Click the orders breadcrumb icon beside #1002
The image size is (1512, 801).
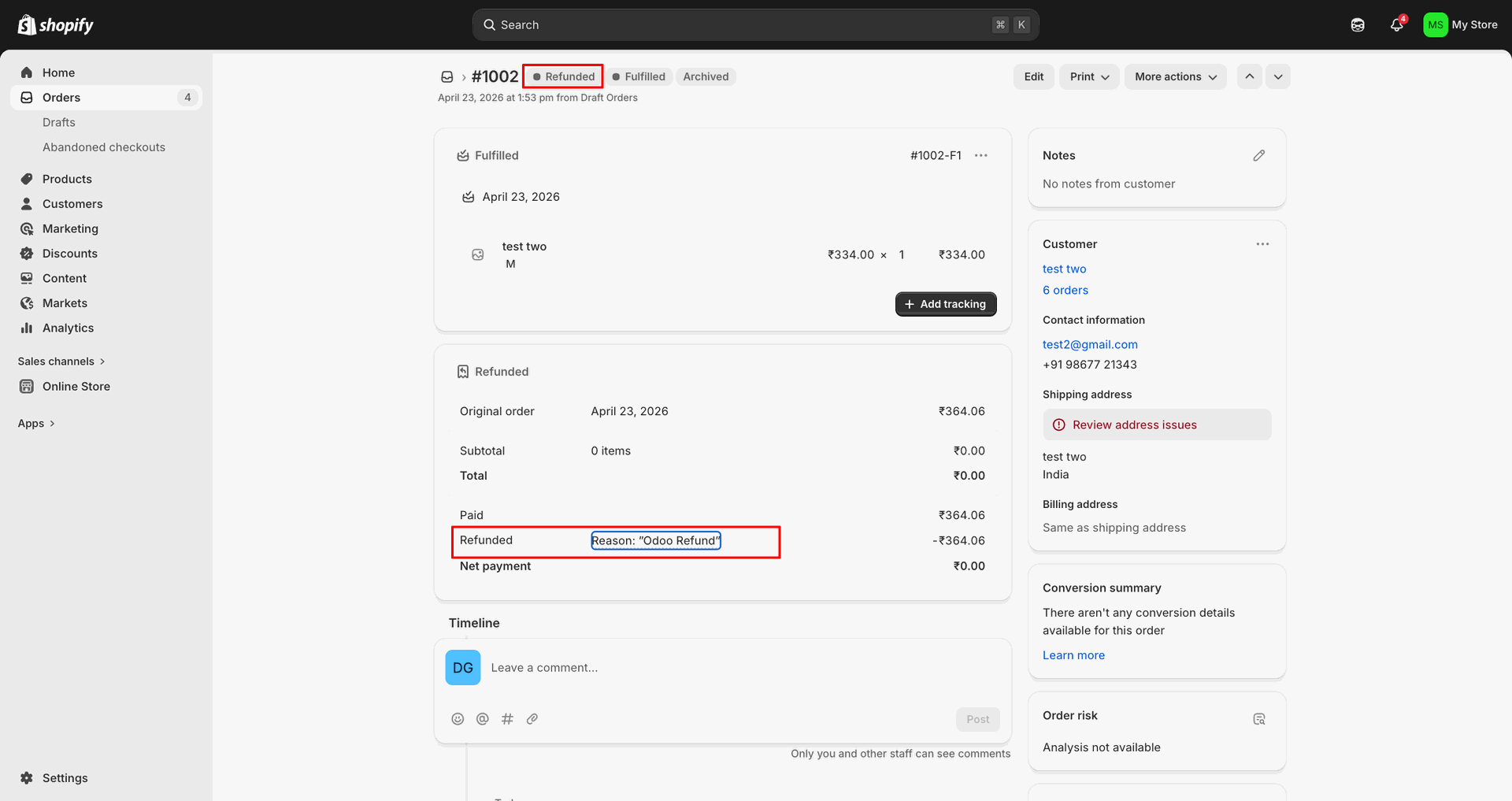point(447,76)
